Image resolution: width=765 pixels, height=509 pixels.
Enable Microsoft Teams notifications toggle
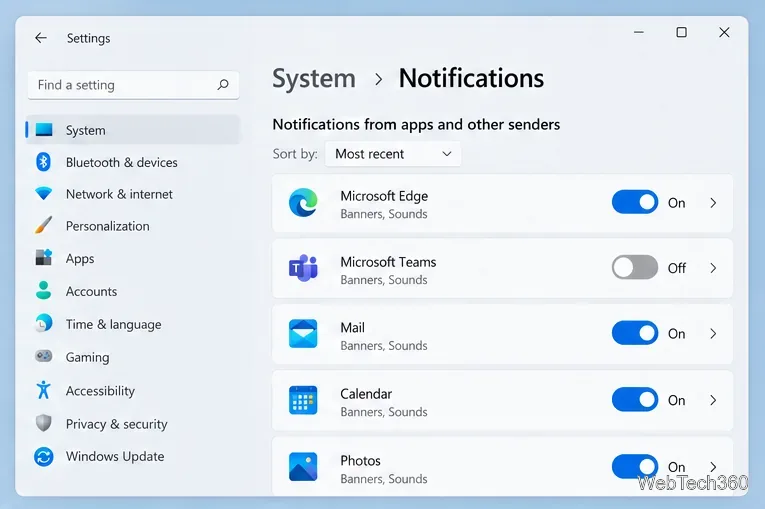point(635,267)
